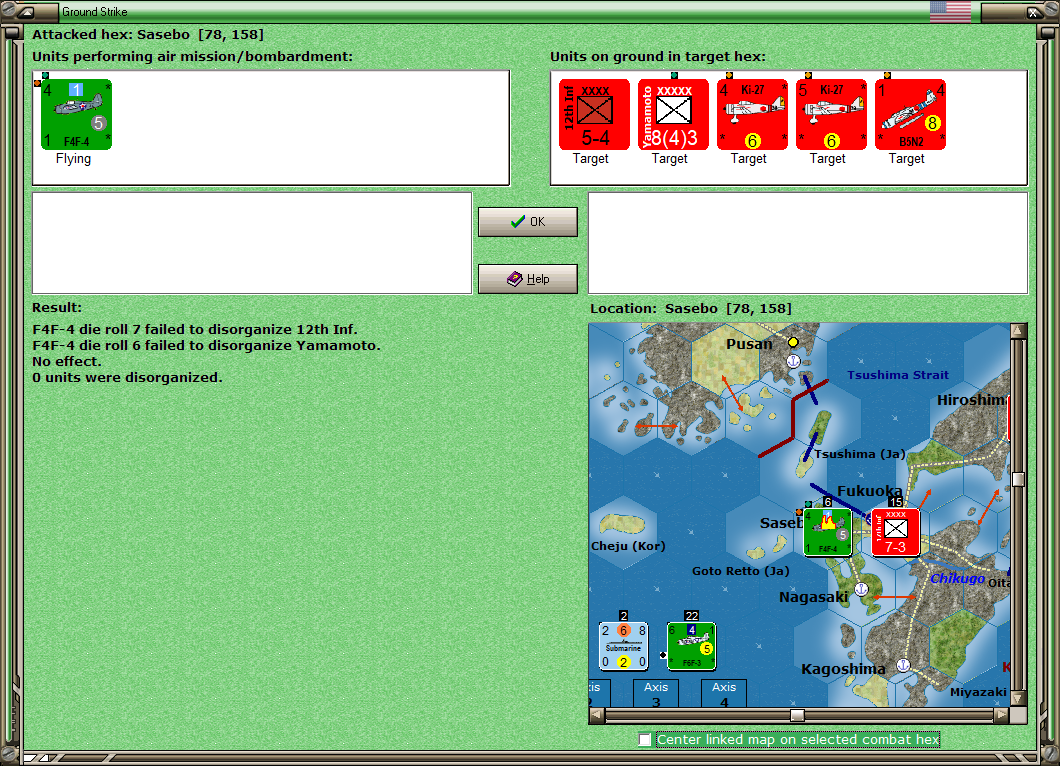
Task: Click the Chikugo river label
Action: [x=957, y=579]
